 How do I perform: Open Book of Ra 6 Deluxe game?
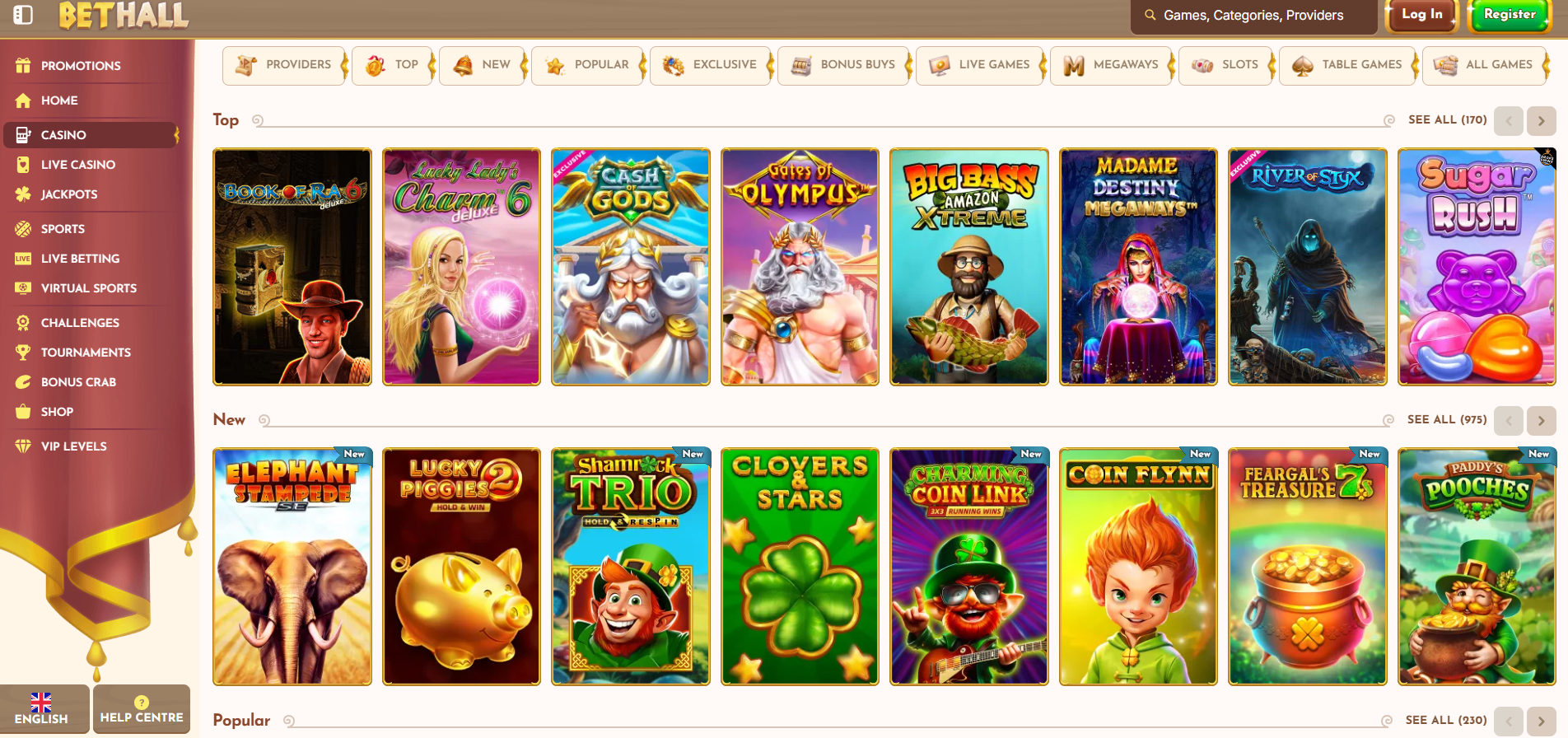click(292, 267)
